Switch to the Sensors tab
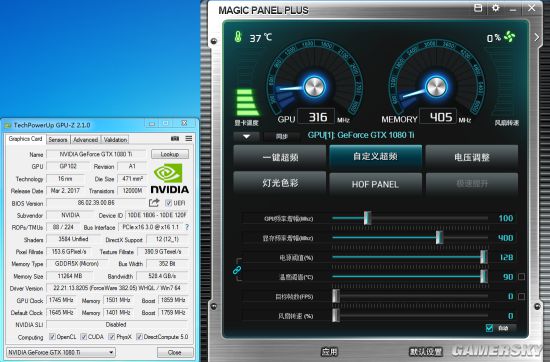This screenshot has height=362, width=550. [x=58, y=140]
